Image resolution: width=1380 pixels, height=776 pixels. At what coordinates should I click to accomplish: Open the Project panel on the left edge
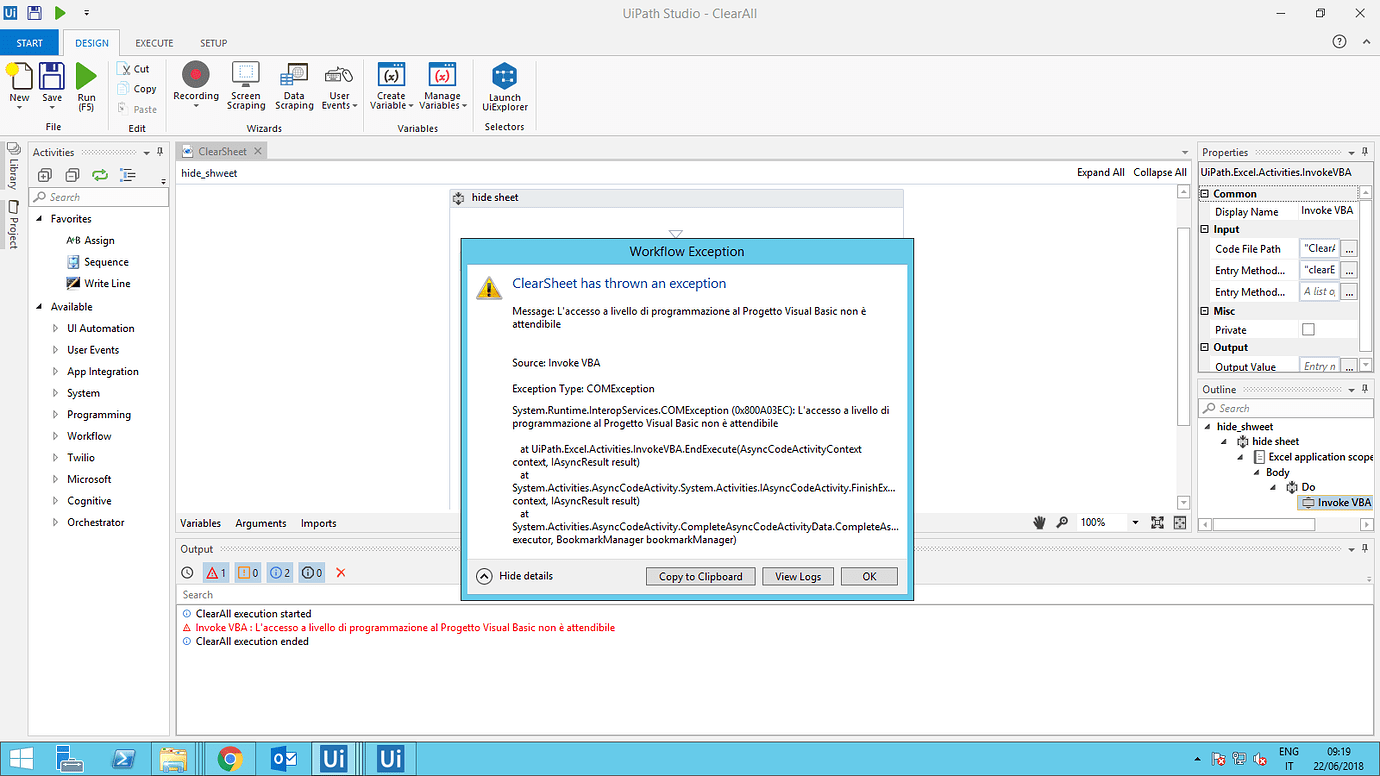click(13, 222)
